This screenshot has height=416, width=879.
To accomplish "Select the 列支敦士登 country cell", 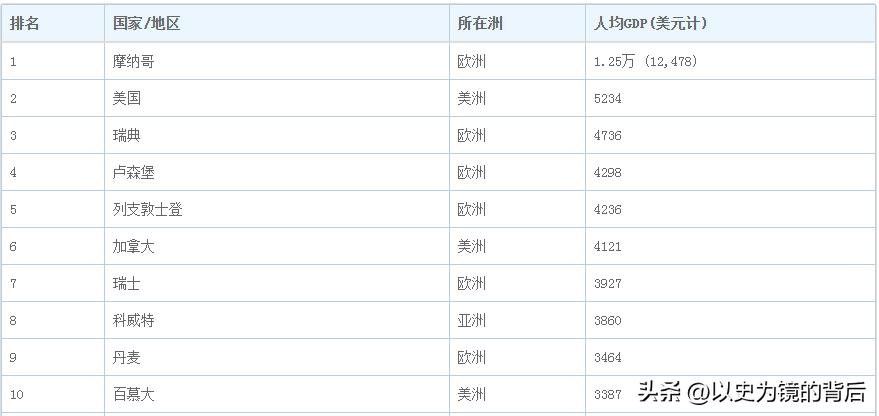I will pos(148,209).
